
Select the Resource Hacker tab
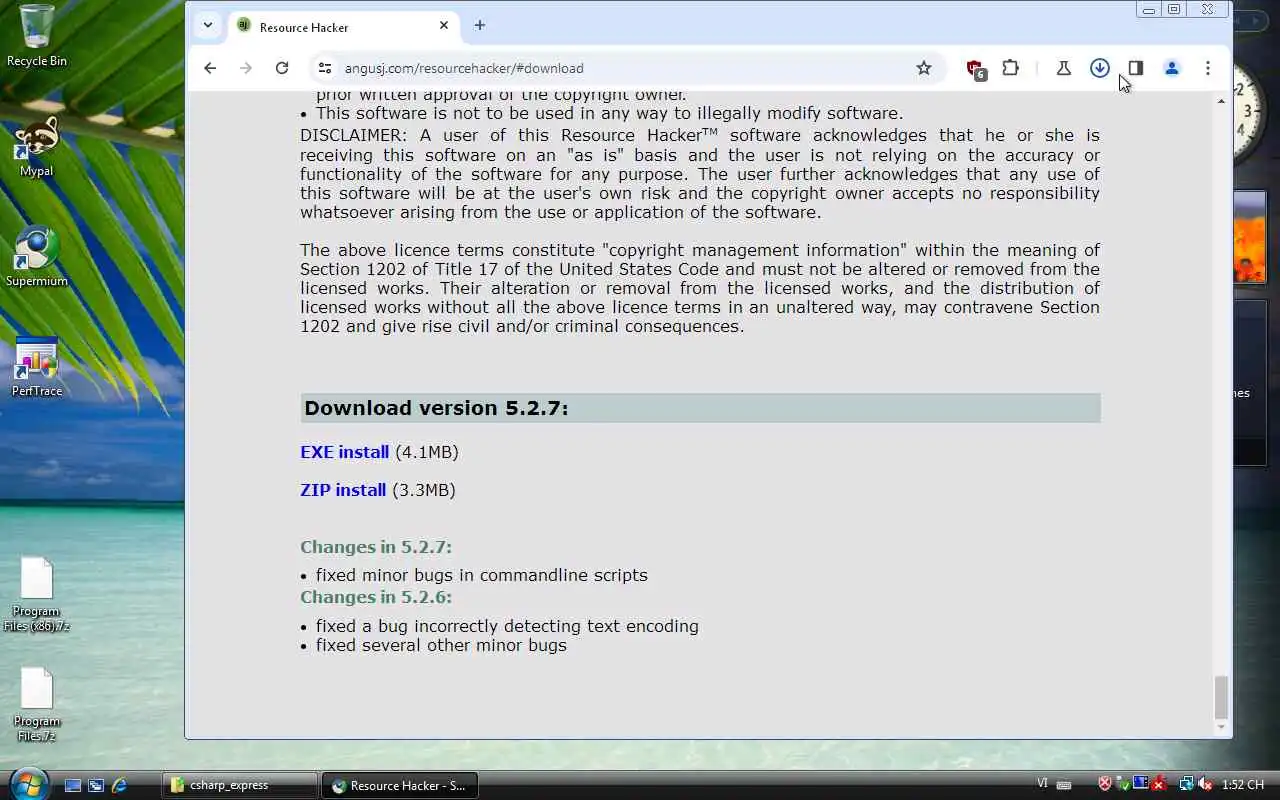tap(344, 27)
